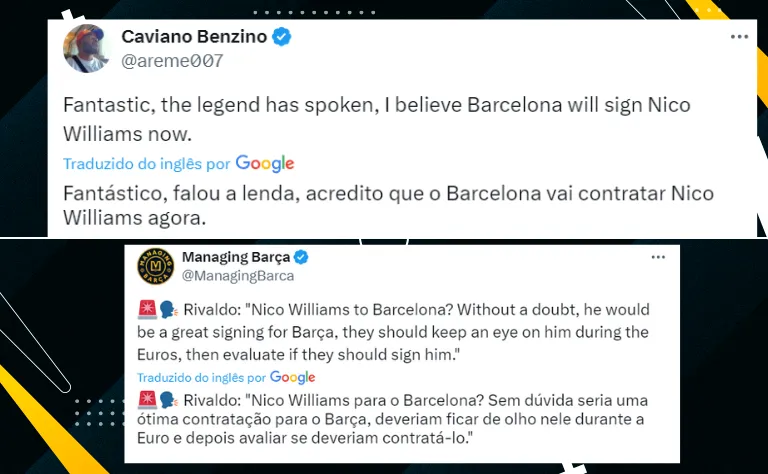Click 'Traduzido do inglês por' under Caviano's tweet
The width and height of the screenshot is (768, 474).
(147, 163)
